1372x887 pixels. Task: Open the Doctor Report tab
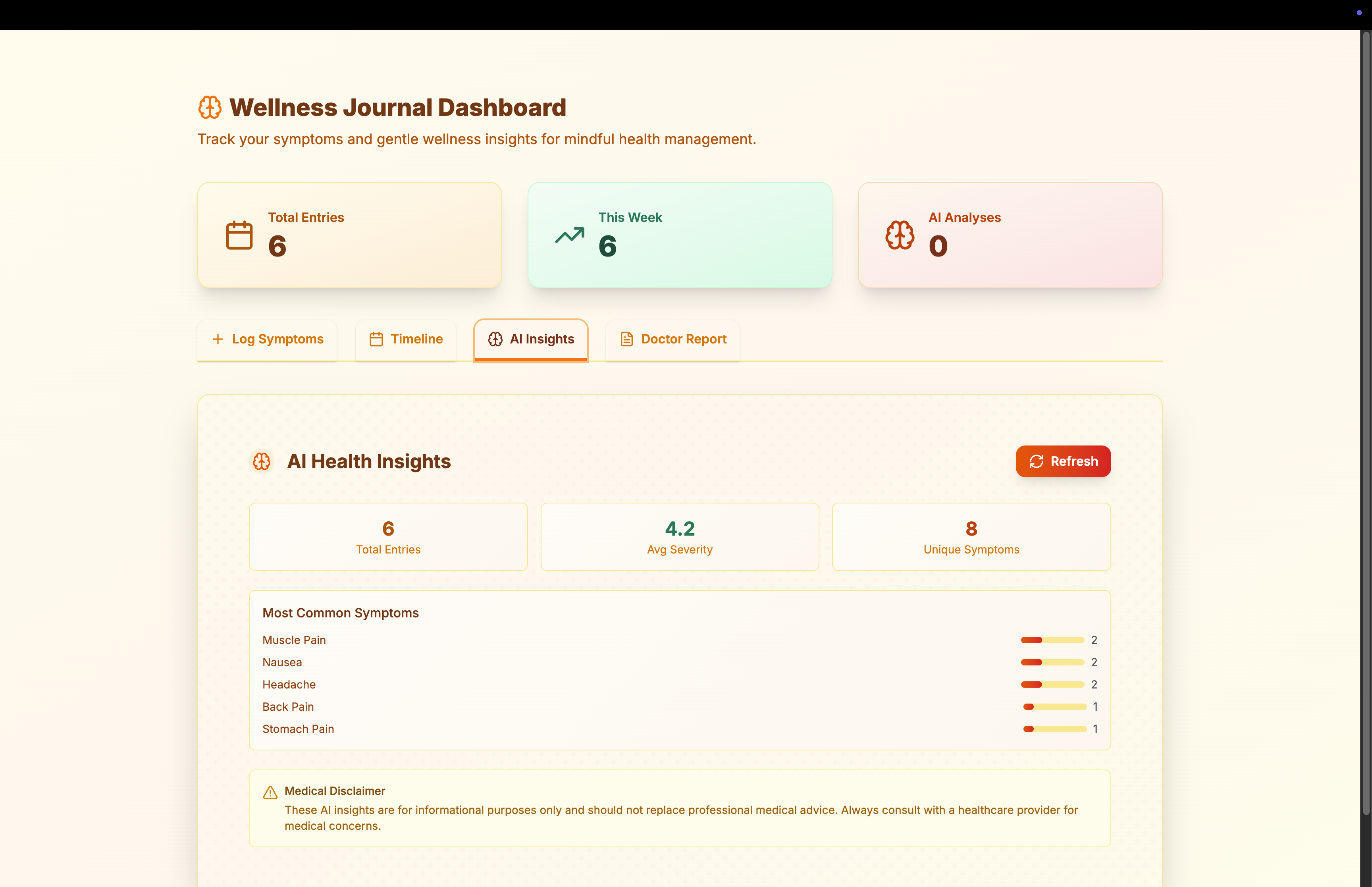click(x=672, y=339)
